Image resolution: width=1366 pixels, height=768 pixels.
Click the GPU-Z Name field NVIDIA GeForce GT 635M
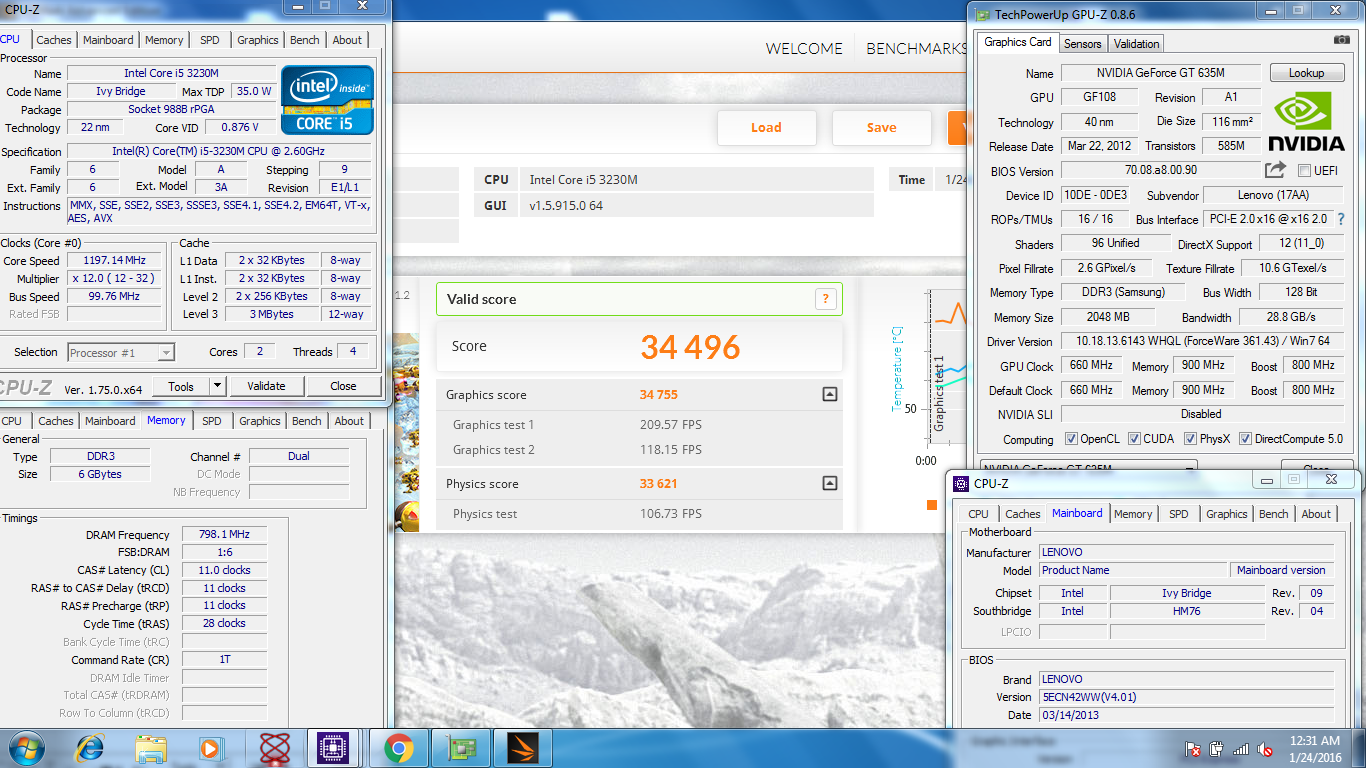1160,73
